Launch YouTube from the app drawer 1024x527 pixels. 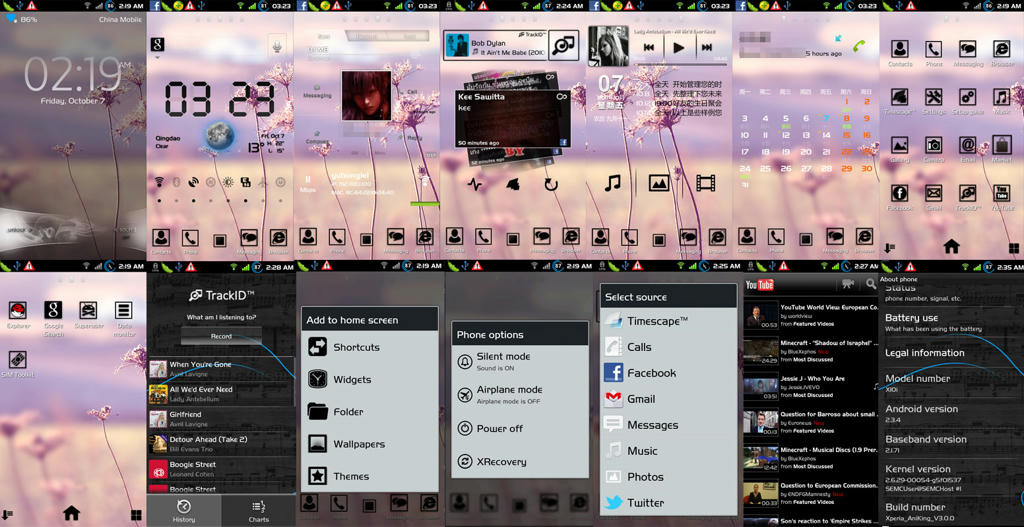(1001, 193)
